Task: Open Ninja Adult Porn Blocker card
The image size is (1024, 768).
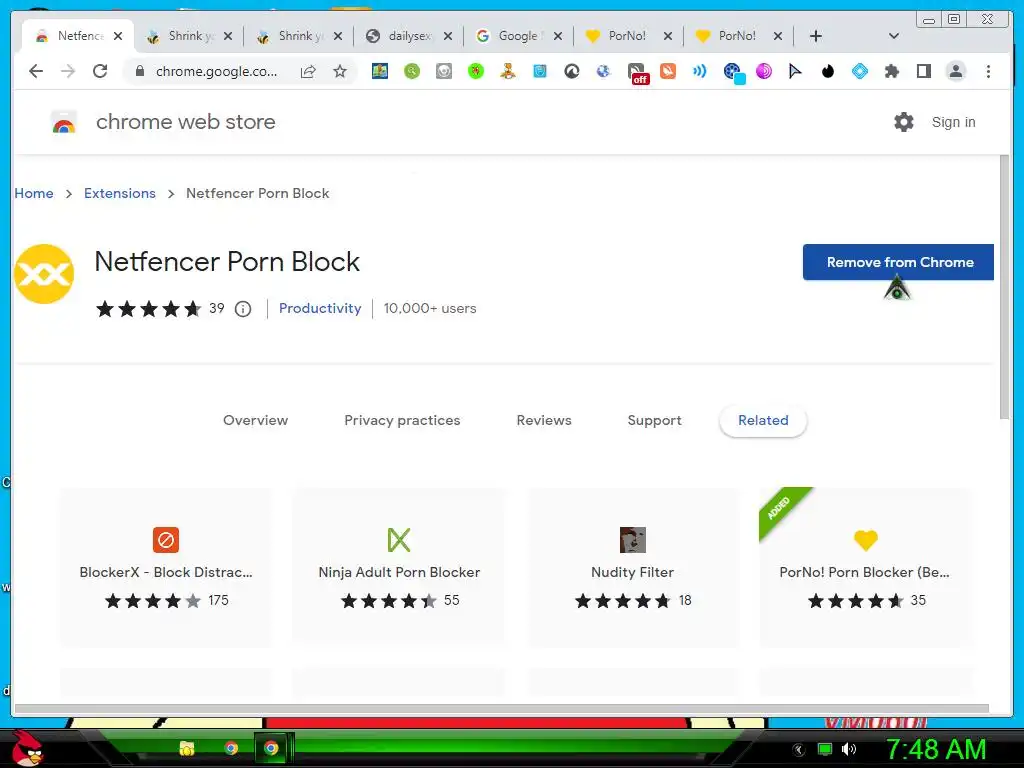Action: point(399,568)
